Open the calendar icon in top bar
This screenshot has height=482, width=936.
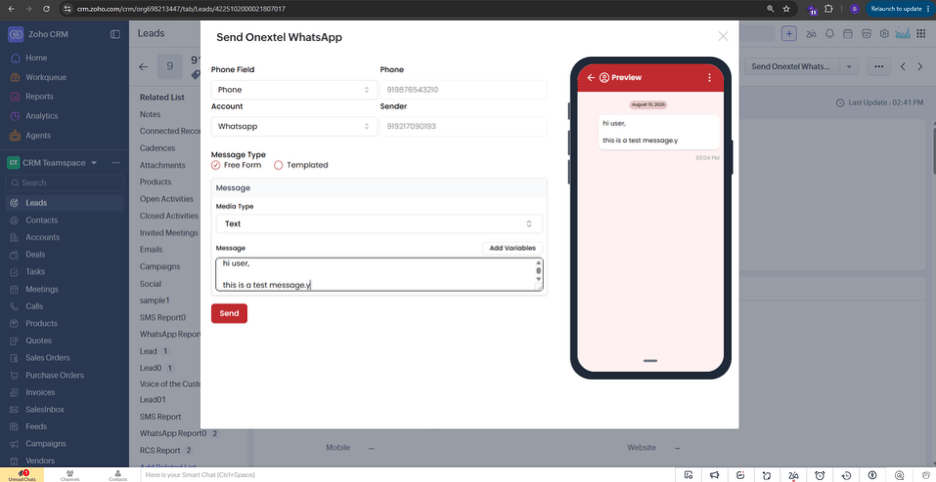847,33
